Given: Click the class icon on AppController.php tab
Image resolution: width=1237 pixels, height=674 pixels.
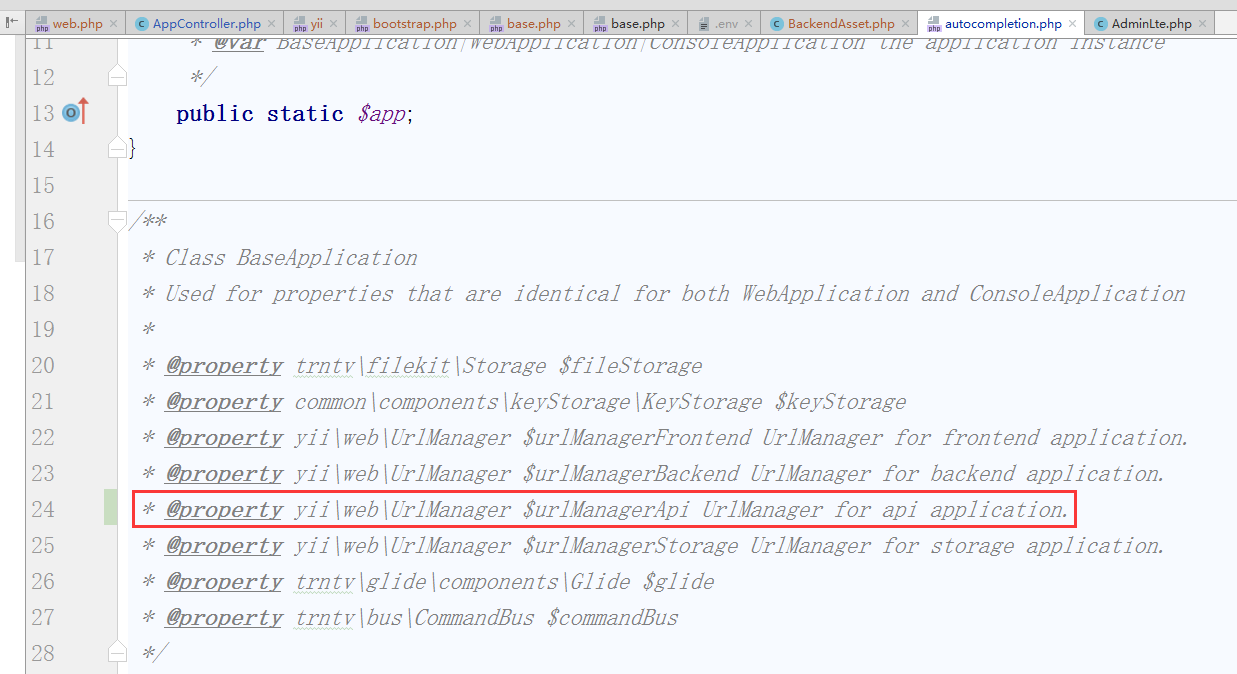Looking at the screenshot, I should tap(141, 24).
